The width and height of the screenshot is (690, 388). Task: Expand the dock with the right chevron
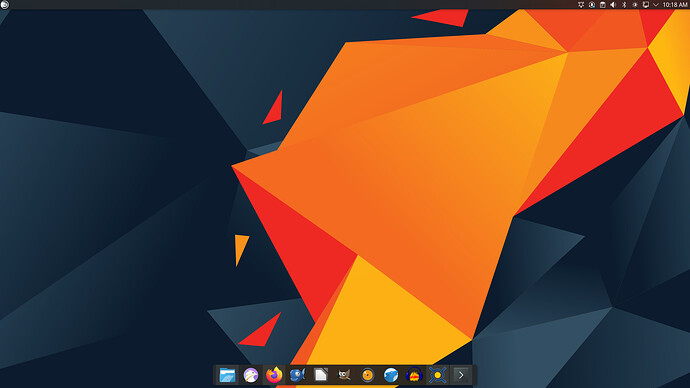pos(461,375)
